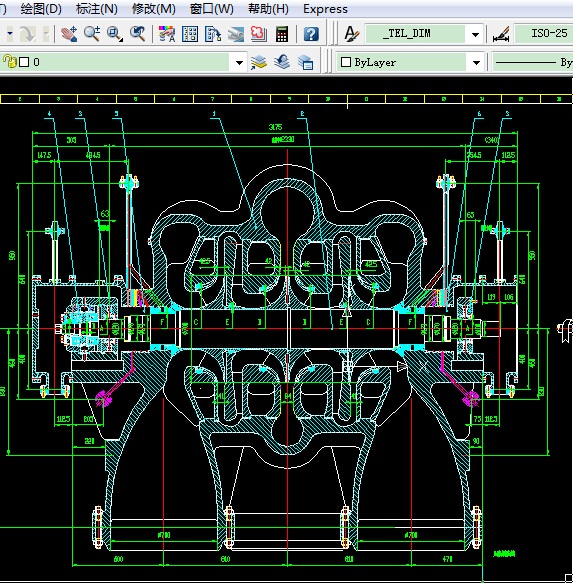Open the Properties palette icon
Screen dimensions: 573x583
pyautogui.click(x=167, y=34)
